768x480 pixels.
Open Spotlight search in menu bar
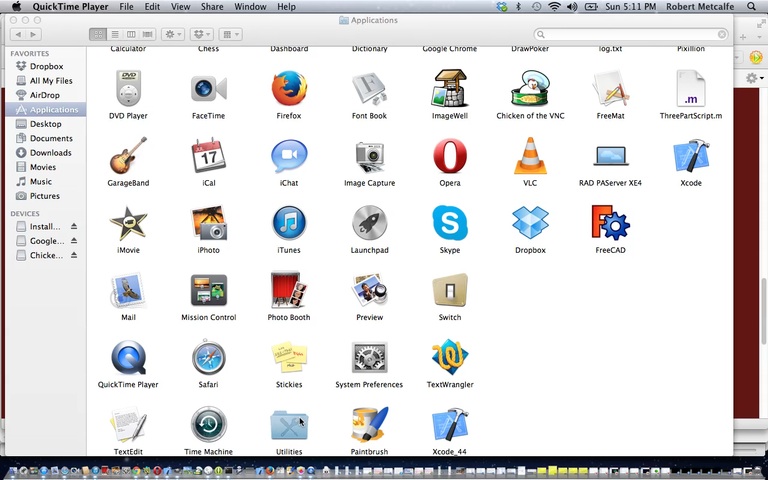pos(751,6)
